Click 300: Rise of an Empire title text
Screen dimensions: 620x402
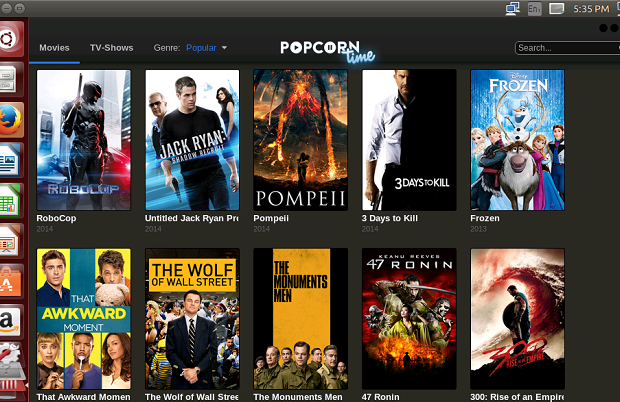pyautogui.click(x=517, y=397)
